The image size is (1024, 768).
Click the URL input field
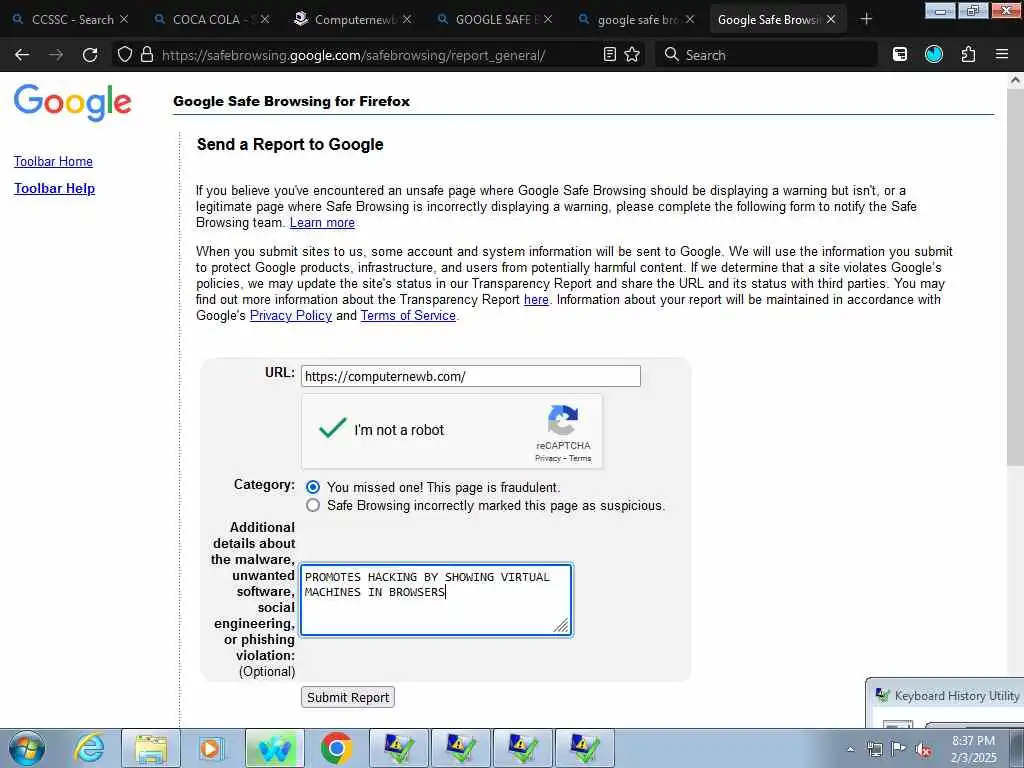(471, 376)
